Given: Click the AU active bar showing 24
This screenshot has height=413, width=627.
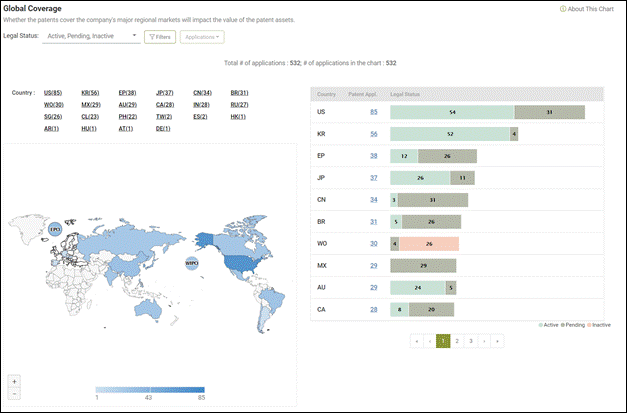Looking at the screenshot, I should pos(418,287).
